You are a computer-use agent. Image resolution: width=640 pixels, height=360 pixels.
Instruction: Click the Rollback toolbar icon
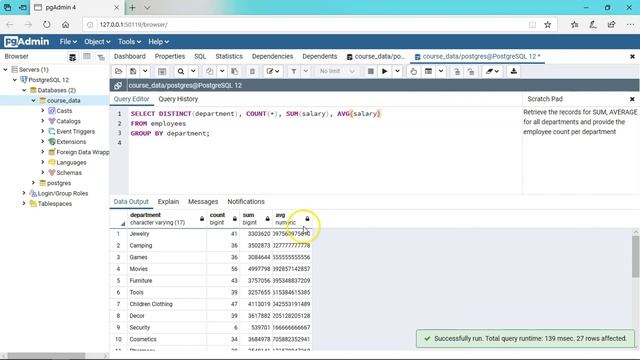click(x=471, y=71)
